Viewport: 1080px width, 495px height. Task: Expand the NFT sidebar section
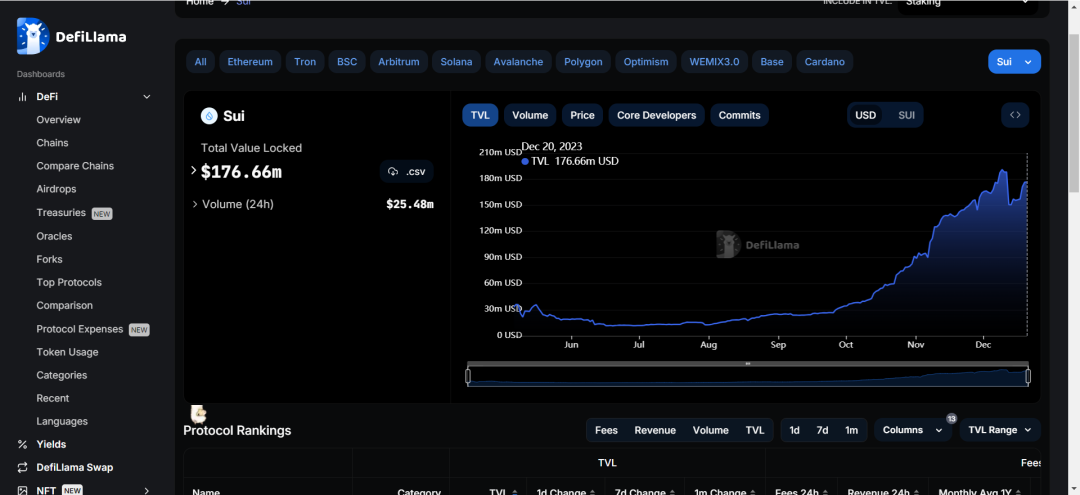click(x=147, y=490)
